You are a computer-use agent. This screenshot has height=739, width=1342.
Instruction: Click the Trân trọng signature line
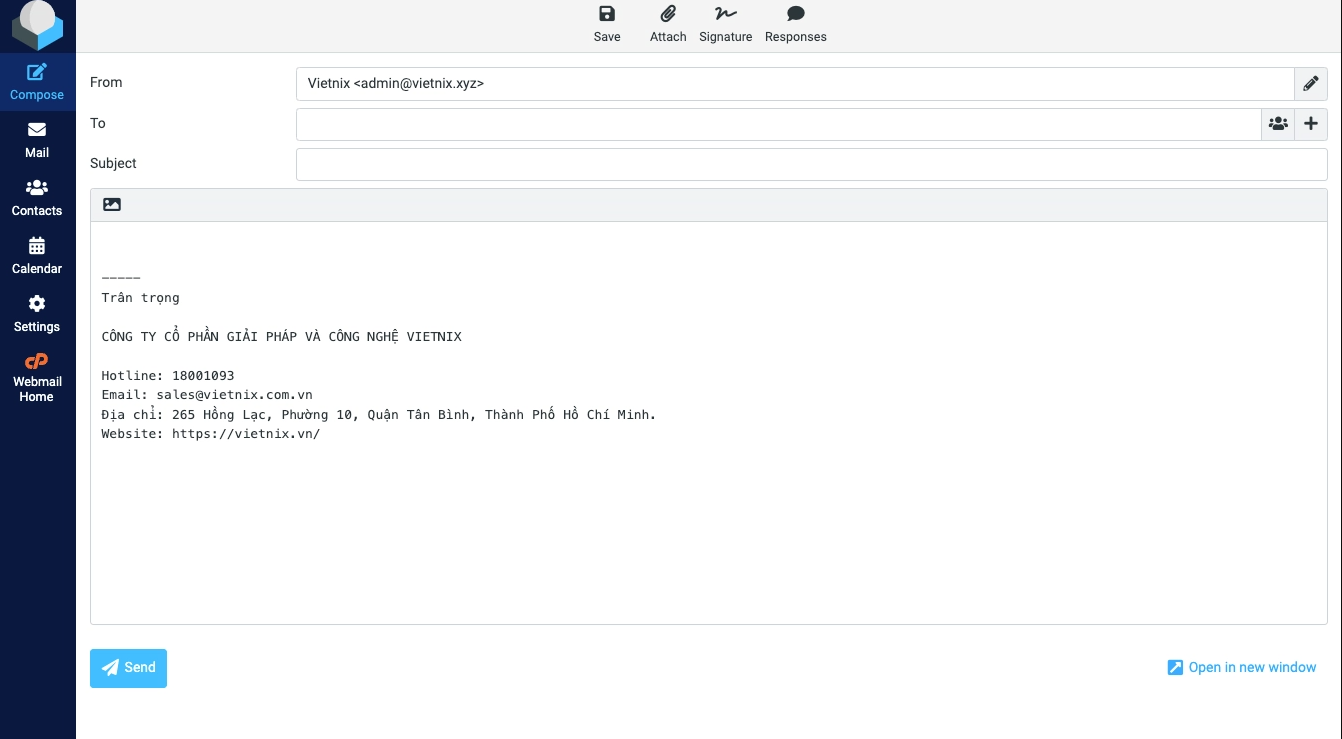140,297
